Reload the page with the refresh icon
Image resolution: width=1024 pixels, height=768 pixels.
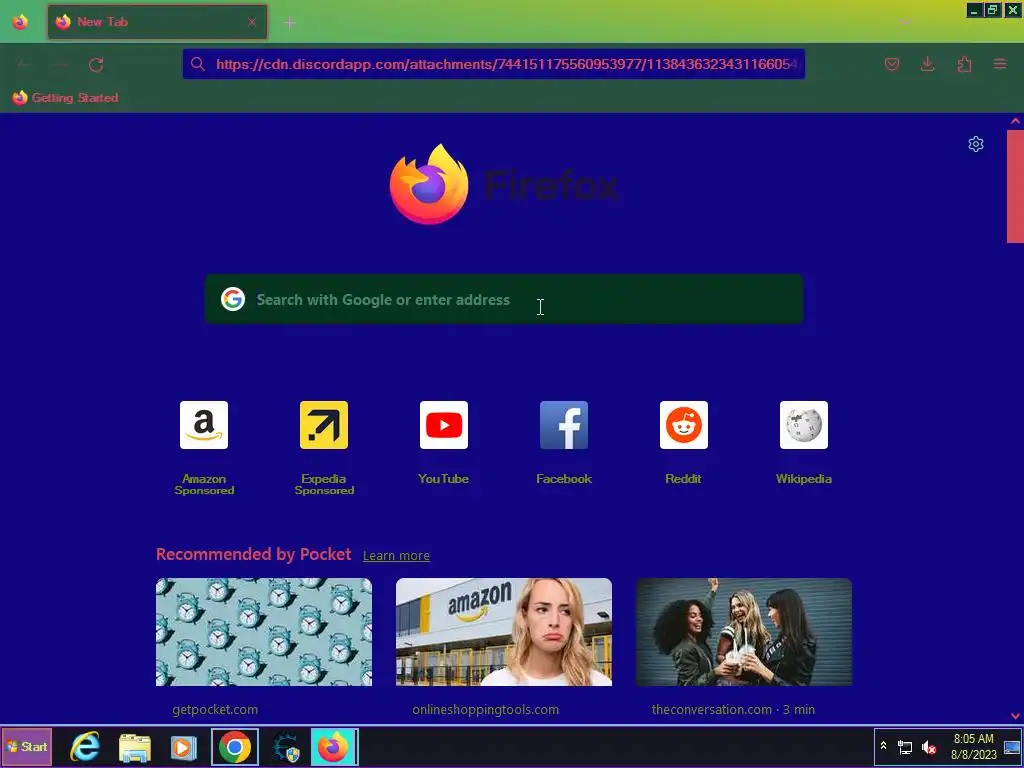pos(96,64)
